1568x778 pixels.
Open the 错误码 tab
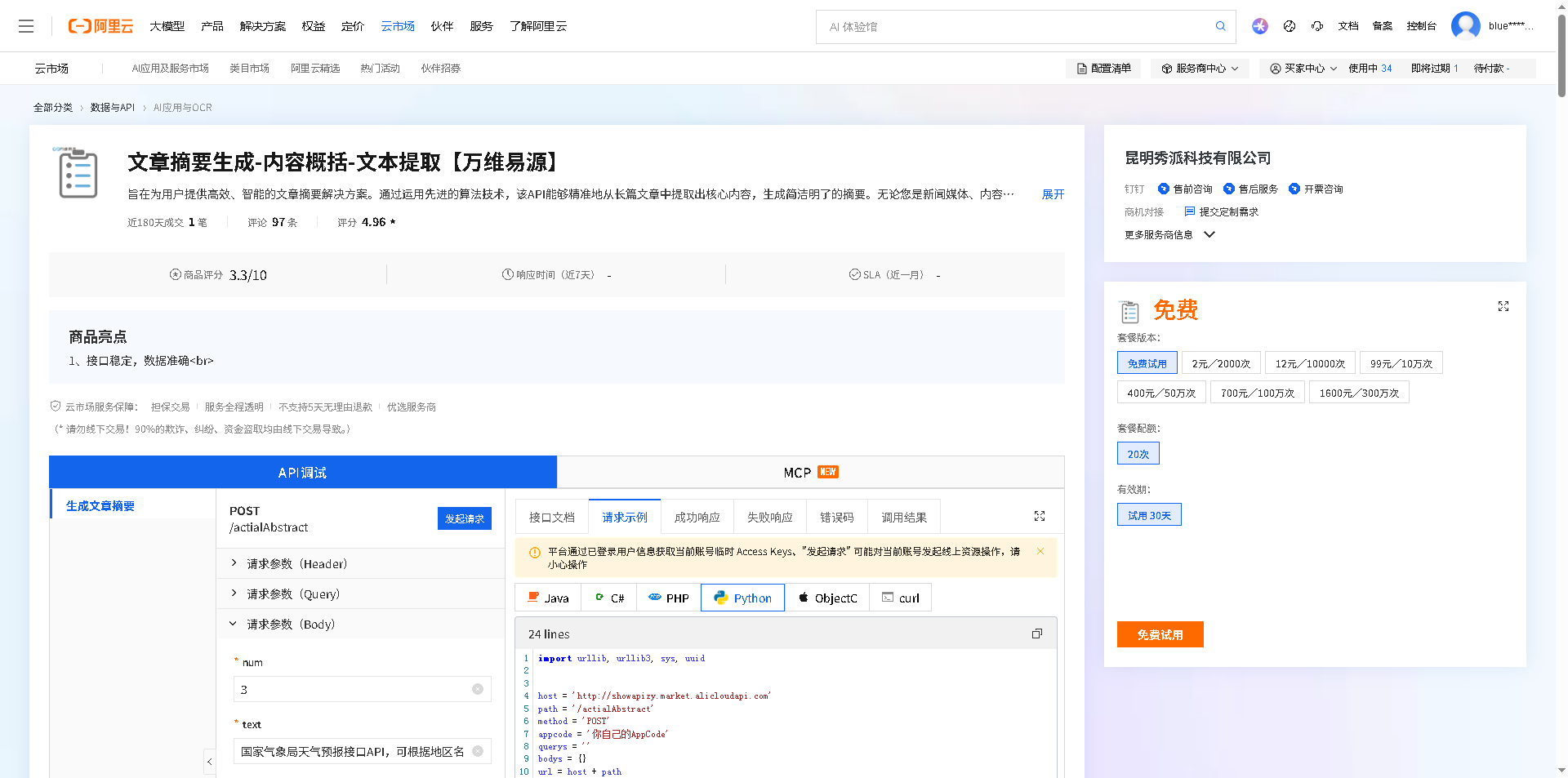(x=837, y=517)
